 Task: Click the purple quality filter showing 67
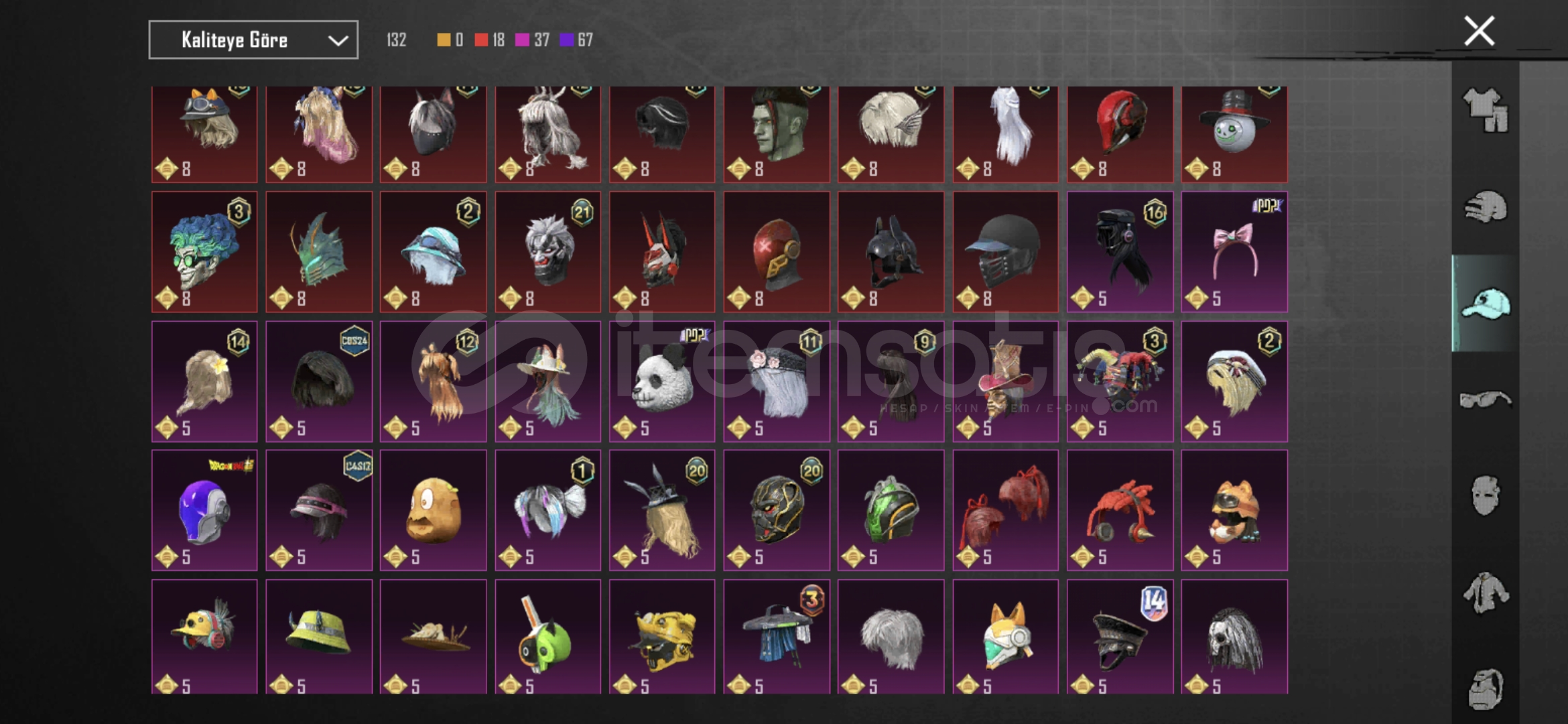click(x=576, y=40)
